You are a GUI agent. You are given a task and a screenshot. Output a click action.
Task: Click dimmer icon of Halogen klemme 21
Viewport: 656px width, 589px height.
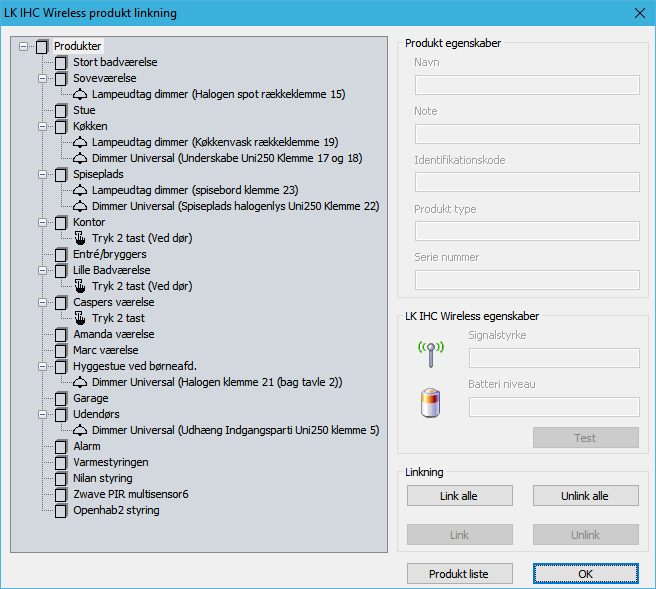click(80, 383)
